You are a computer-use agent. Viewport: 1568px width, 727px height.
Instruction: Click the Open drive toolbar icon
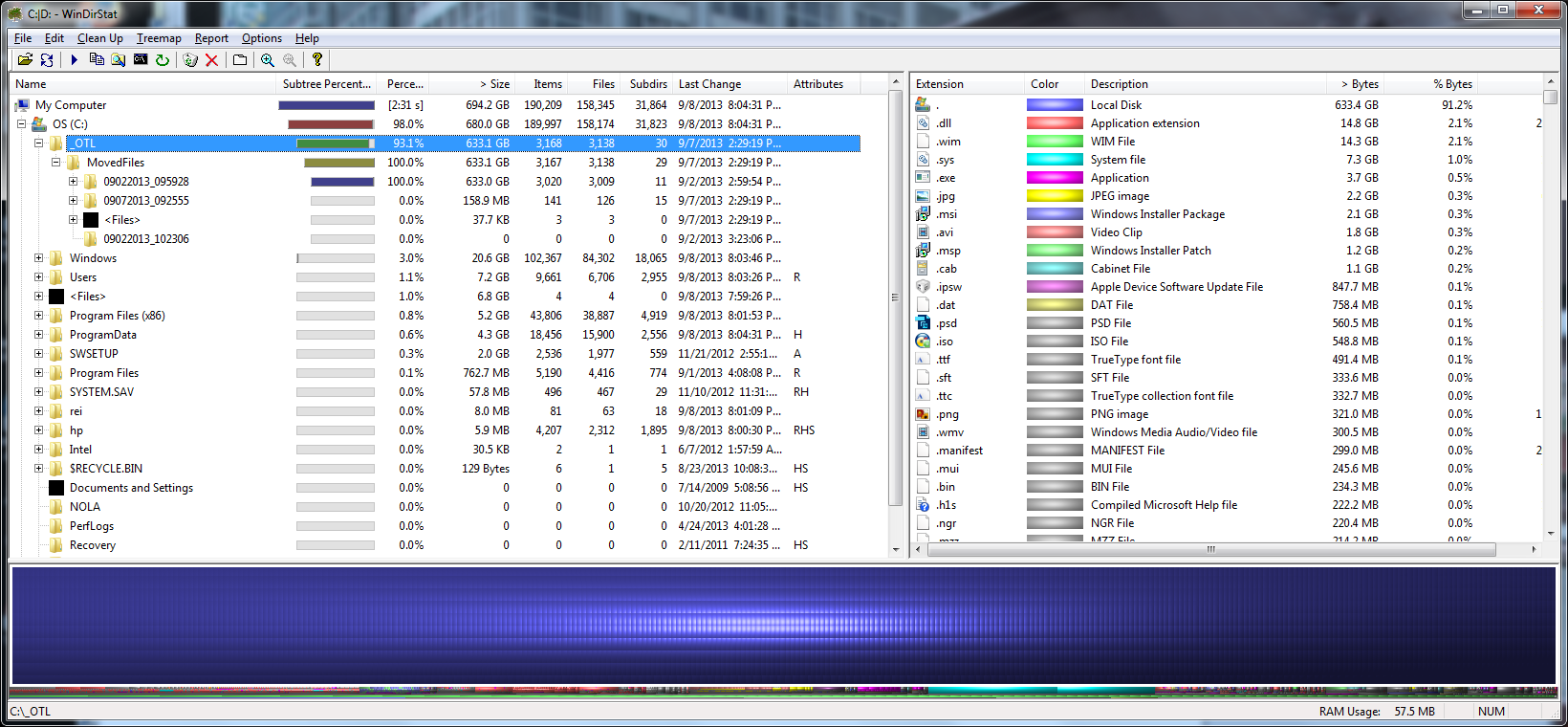click(x=26, y=59)
